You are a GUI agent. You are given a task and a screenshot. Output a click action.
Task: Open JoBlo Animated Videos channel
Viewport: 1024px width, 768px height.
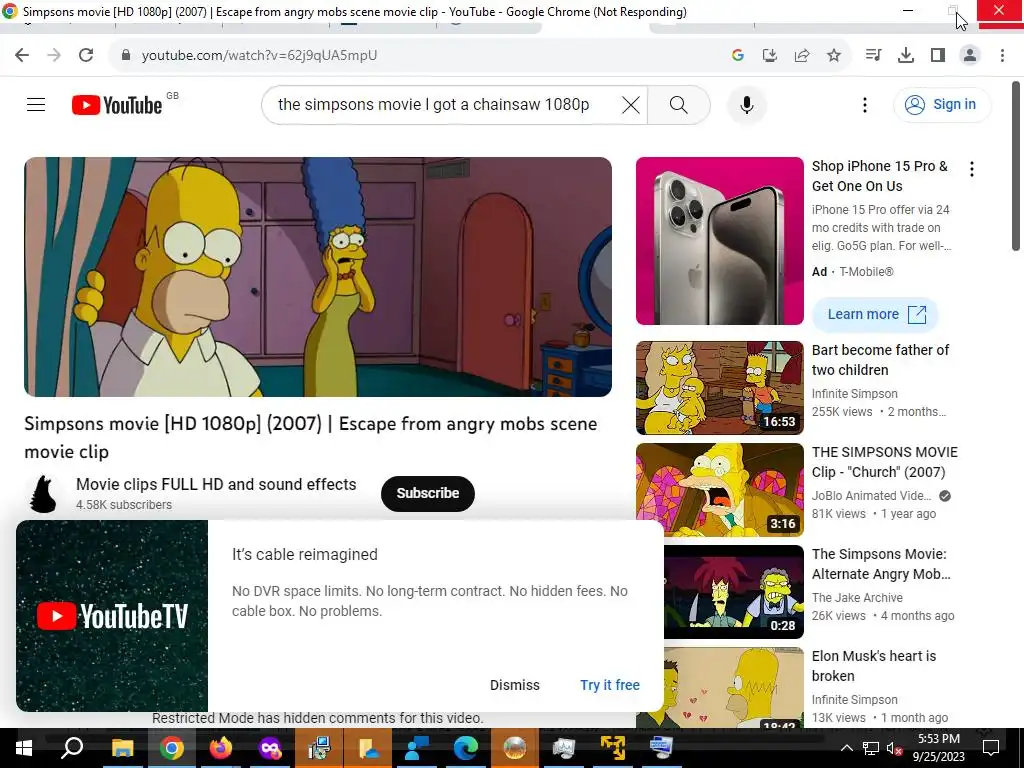tap(871, 496)
